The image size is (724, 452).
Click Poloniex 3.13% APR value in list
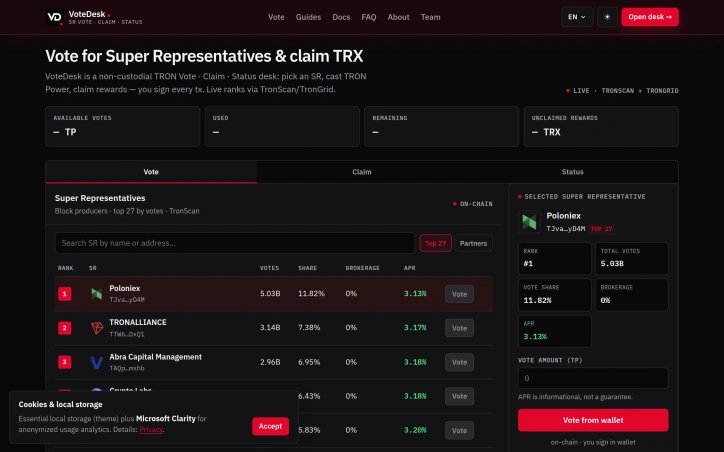[415, 294]
